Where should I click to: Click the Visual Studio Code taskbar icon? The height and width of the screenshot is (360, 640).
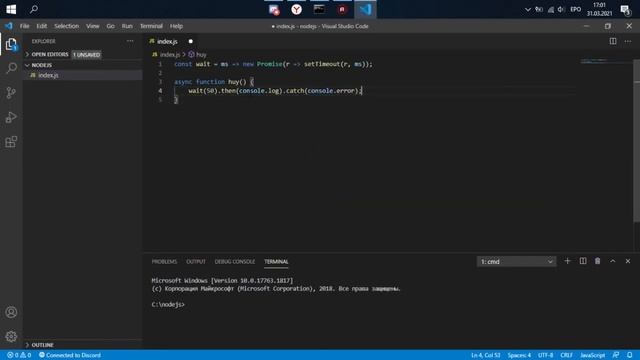[x=365, y=9]
